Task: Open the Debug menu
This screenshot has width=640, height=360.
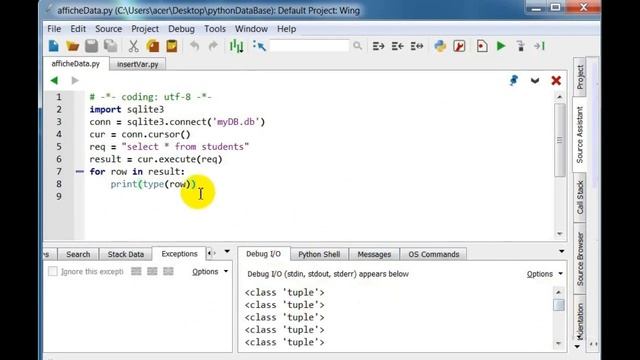Action: 181,29
